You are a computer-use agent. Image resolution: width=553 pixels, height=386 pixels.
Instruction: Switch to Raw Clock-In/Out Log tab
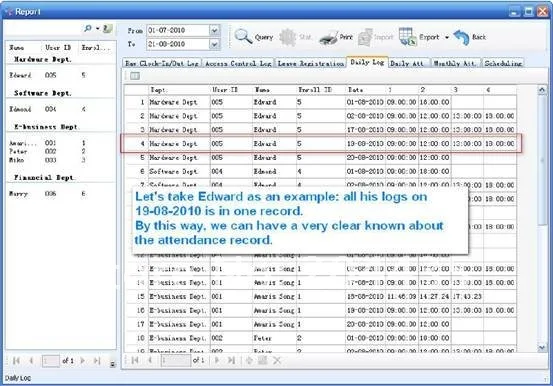pos(162,64)
